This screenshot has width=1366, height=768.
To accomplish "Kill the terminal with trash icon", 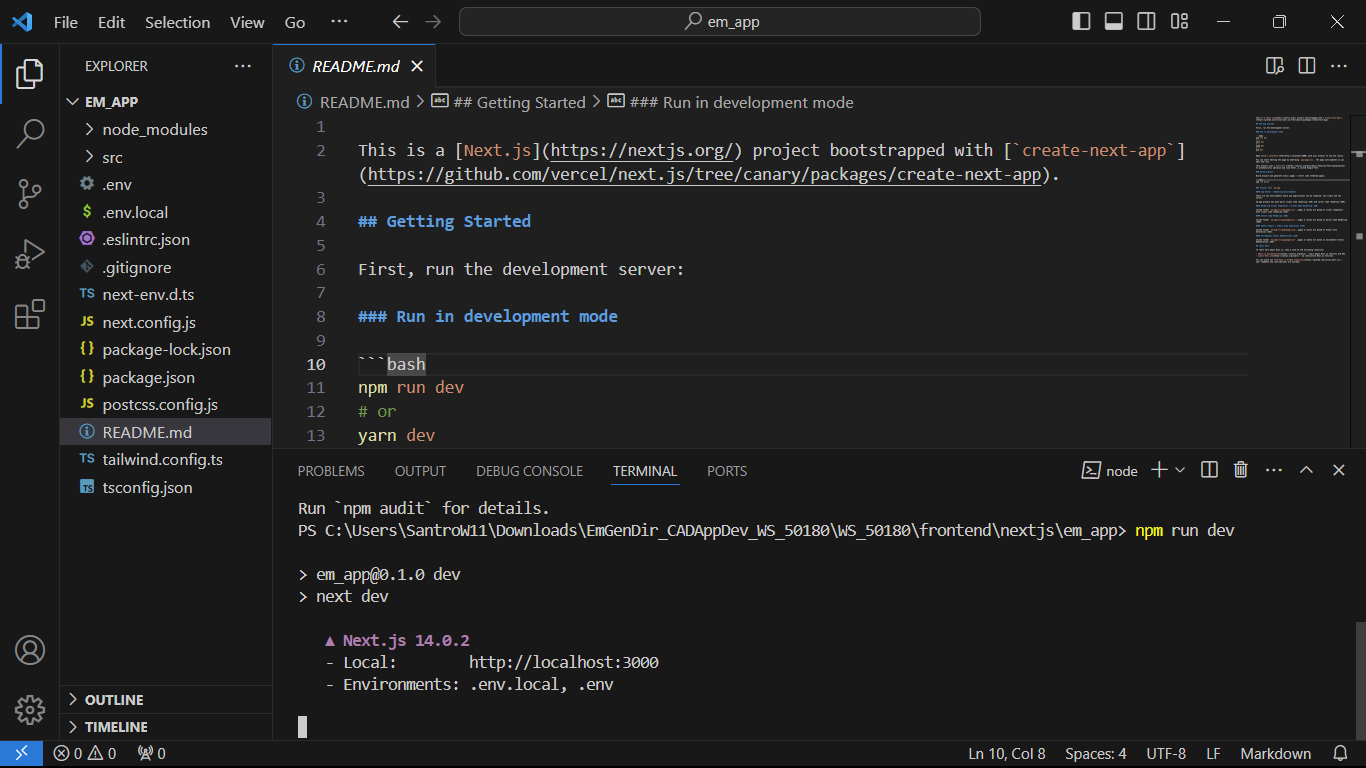I will (1240, 470).
